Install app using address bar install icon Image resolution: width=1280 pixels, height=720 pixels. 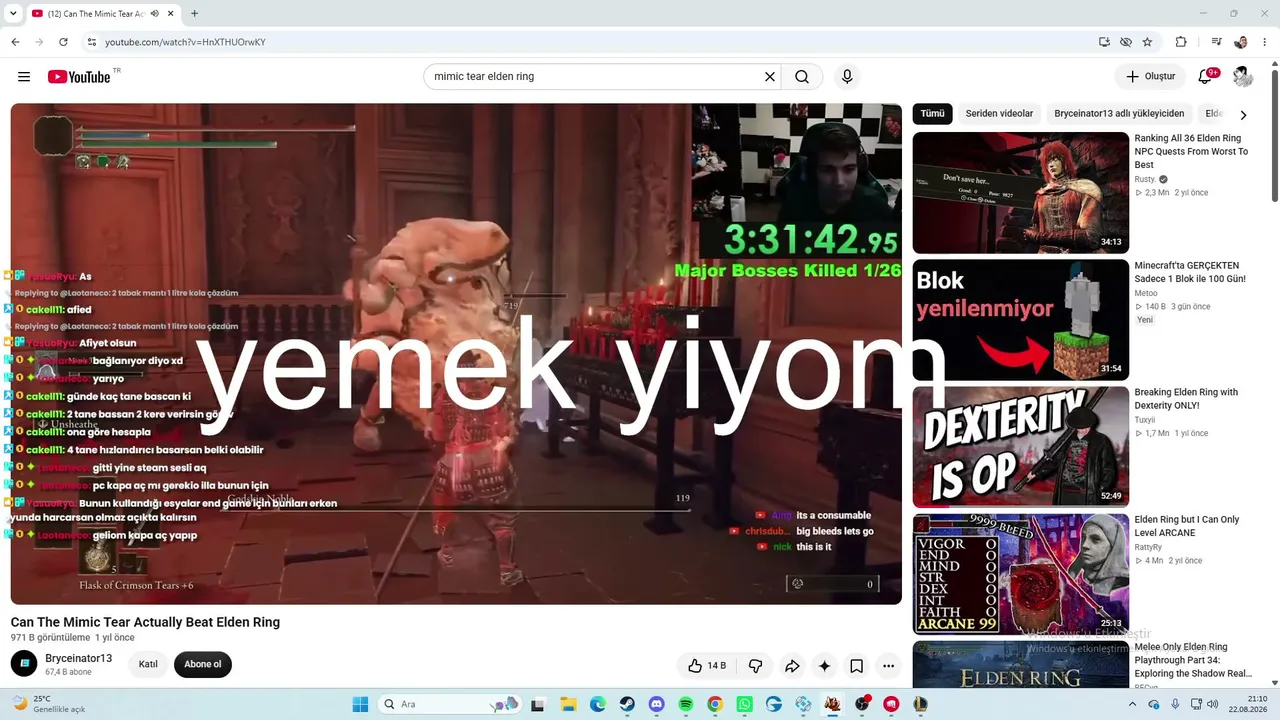[1104, 42]
